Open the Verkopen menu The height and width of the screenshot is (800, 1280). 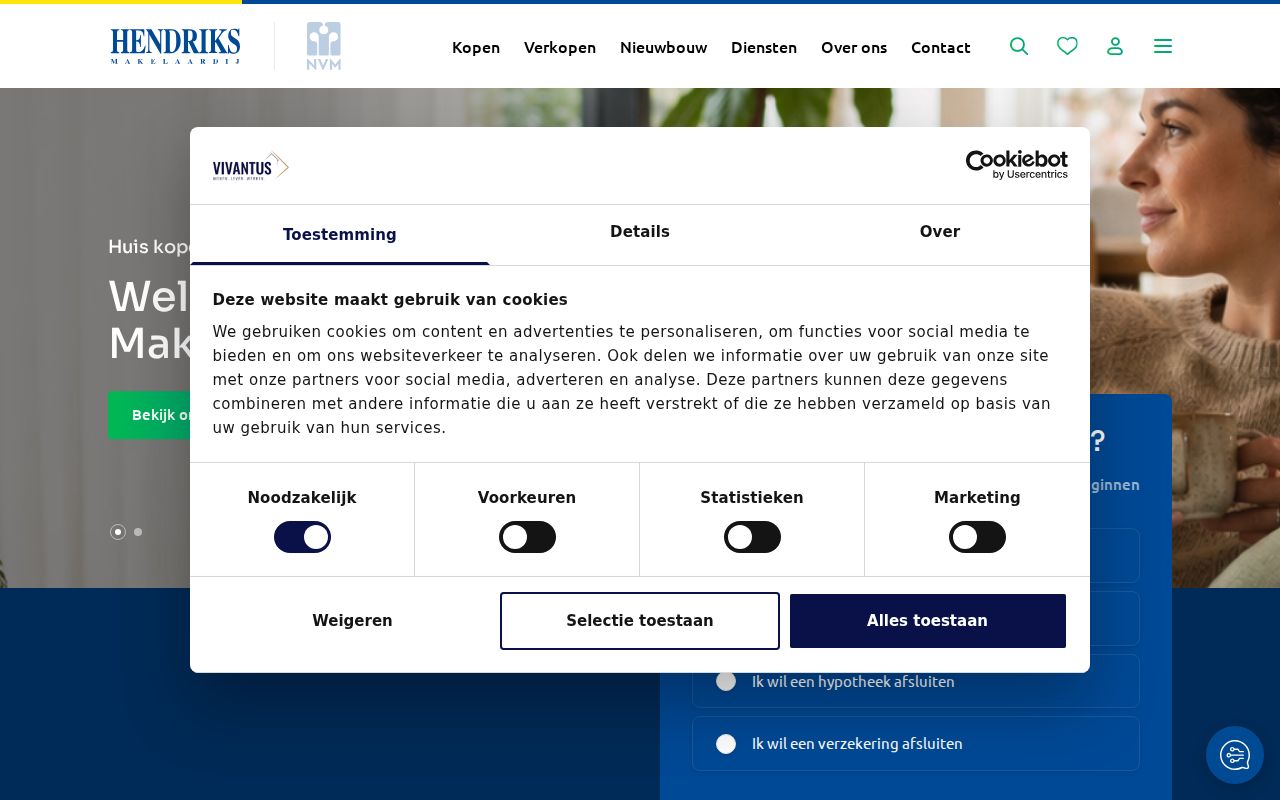560,47
